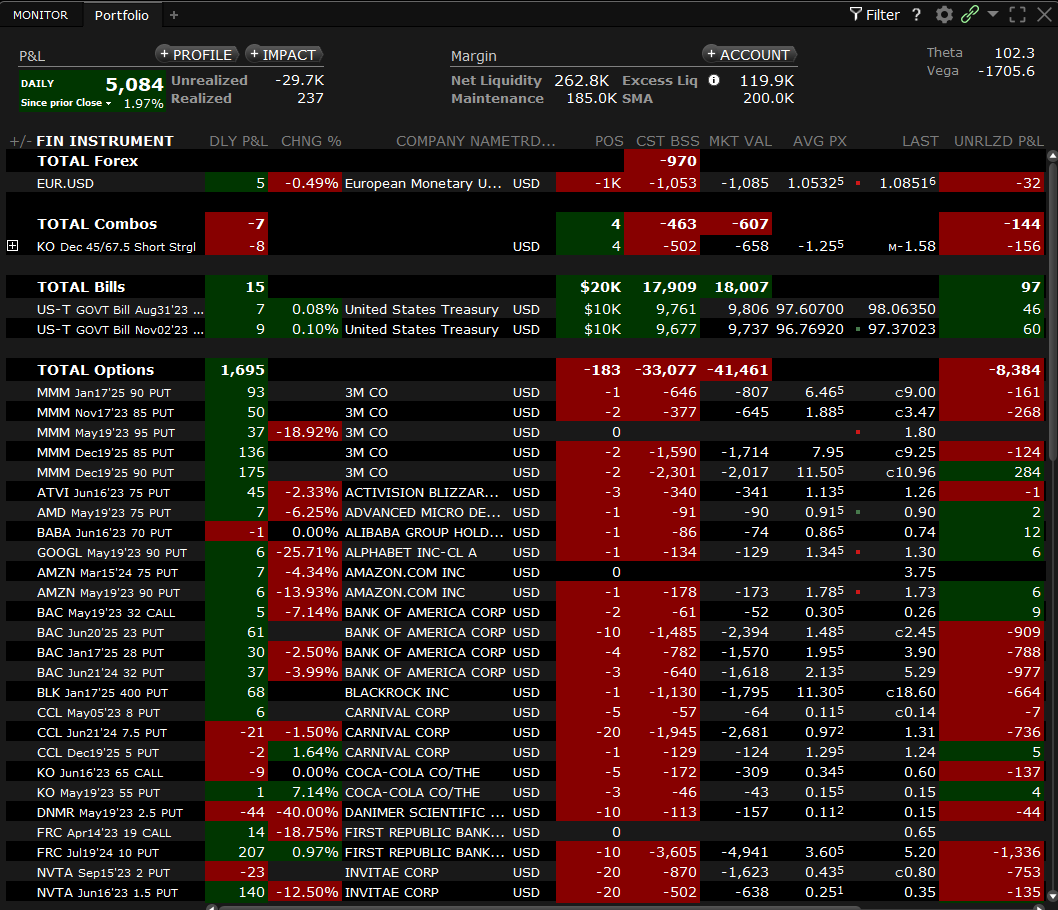This screenshot has width=1058, height=910.
Task: Open the Filter funnel icon
Action: 856,14
